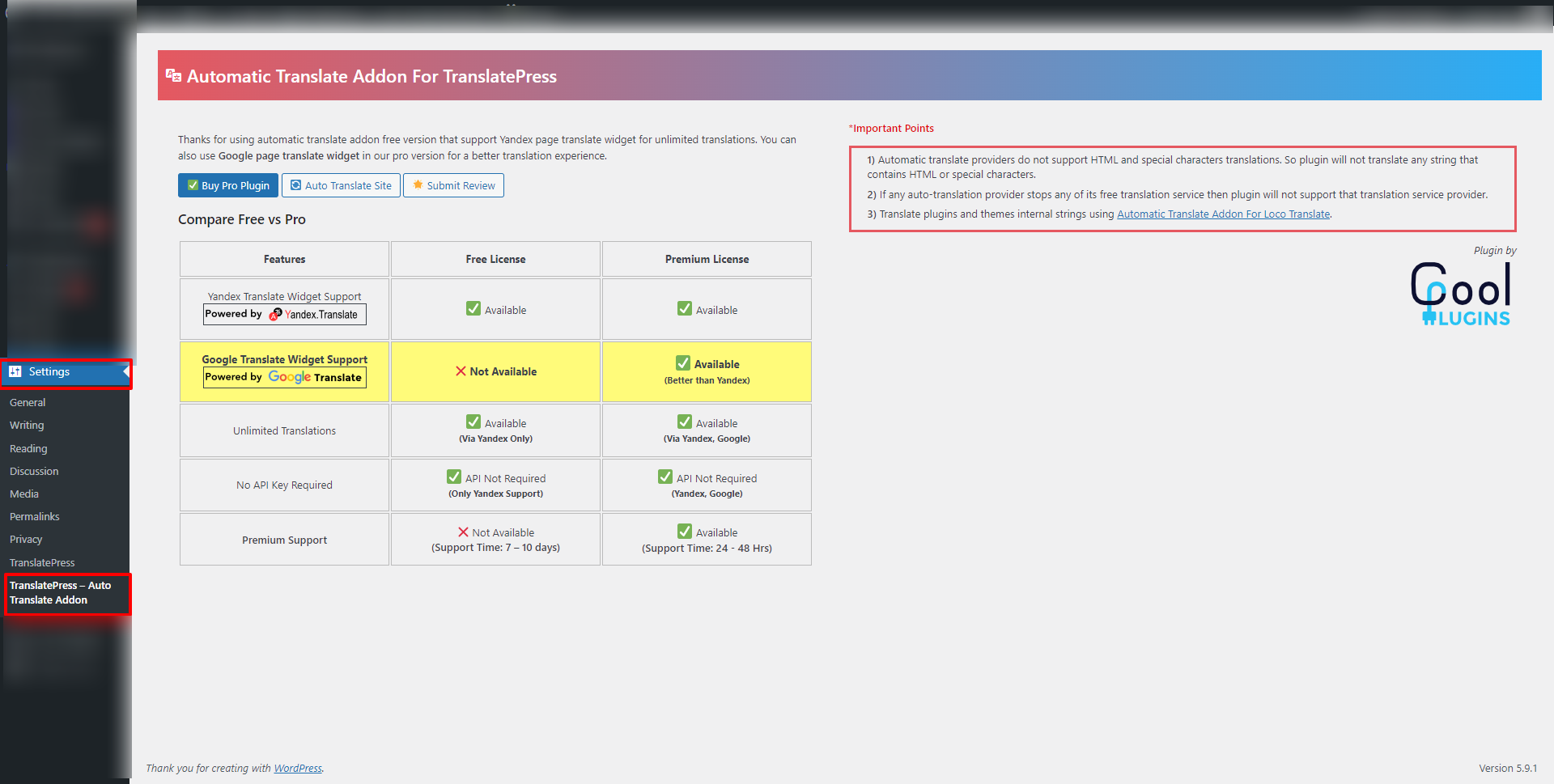
Task: Click the Yandex.Translate powered-by badge
Action: pyautogui.click(x=284, y=314)
